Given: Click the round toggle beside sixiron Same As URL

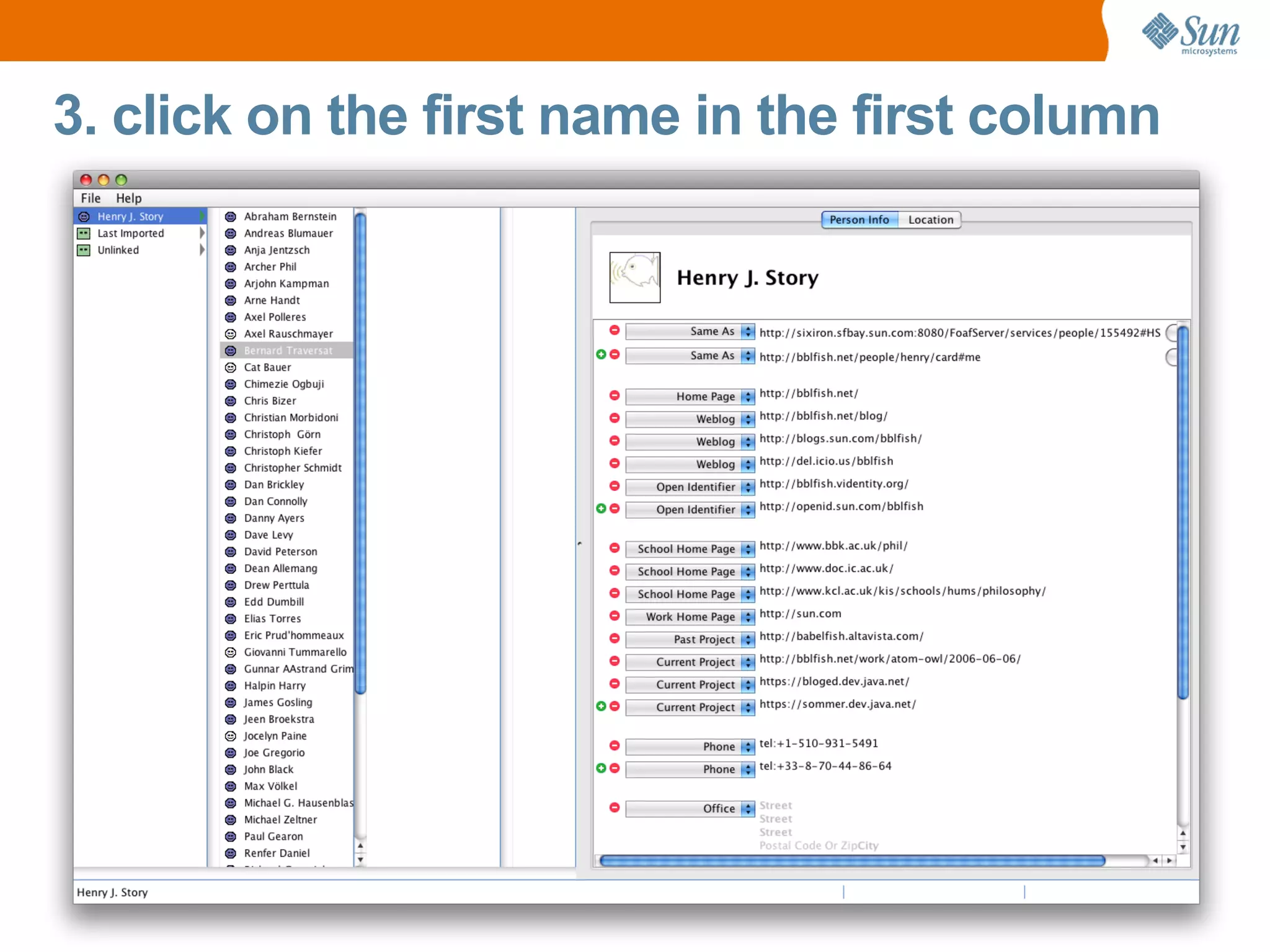Looking at the screenshot, I should click(1171, 333).
